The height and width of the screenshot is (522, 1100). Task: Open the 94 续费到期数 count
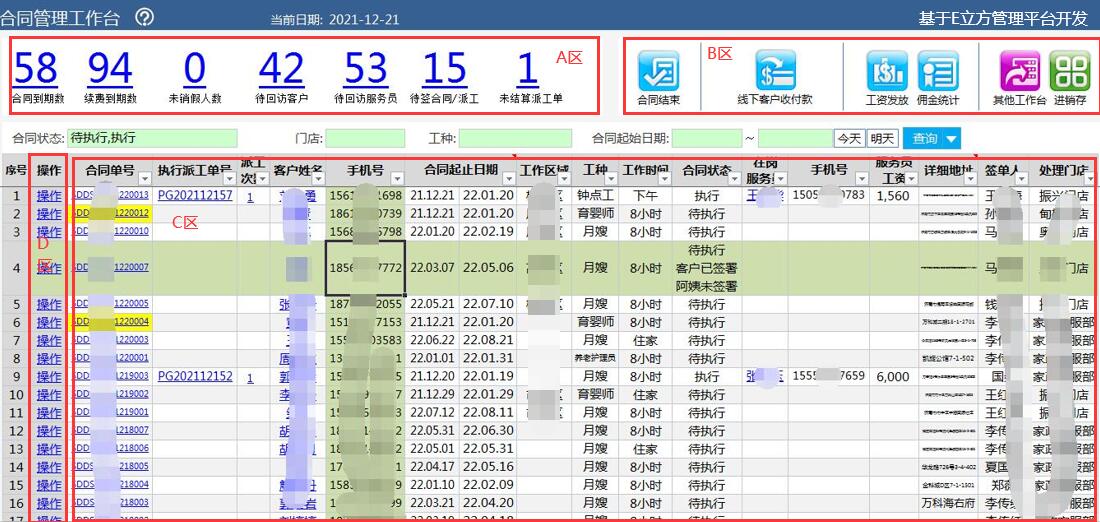click(x=110, y=69)
